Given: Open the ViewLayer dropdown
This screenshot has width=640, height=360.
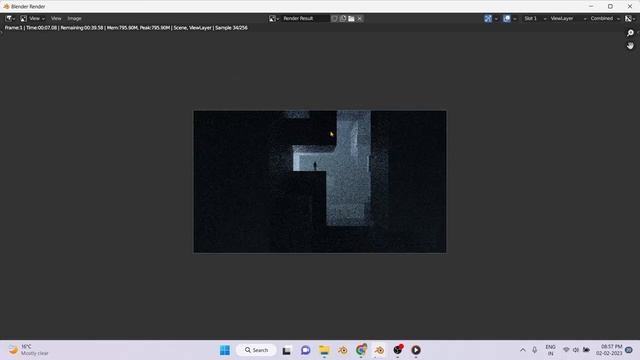Looking at the screenshot, I should point(568,18).
